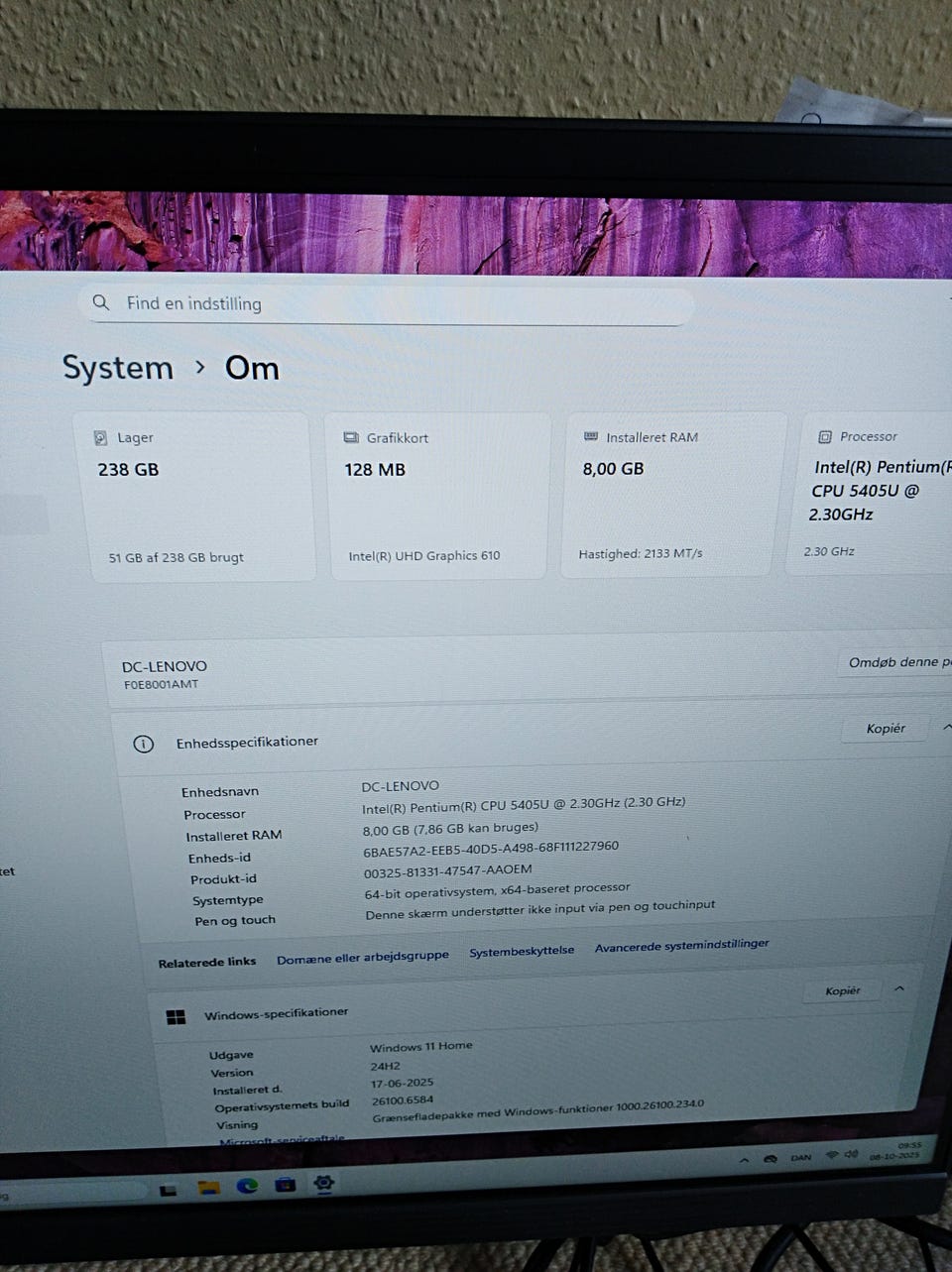The width and height of the screenshot is (952, 1272).
Task: Select 'Grænsefladepakke med Windows-funktioner' value
Action: [538, 1110]
